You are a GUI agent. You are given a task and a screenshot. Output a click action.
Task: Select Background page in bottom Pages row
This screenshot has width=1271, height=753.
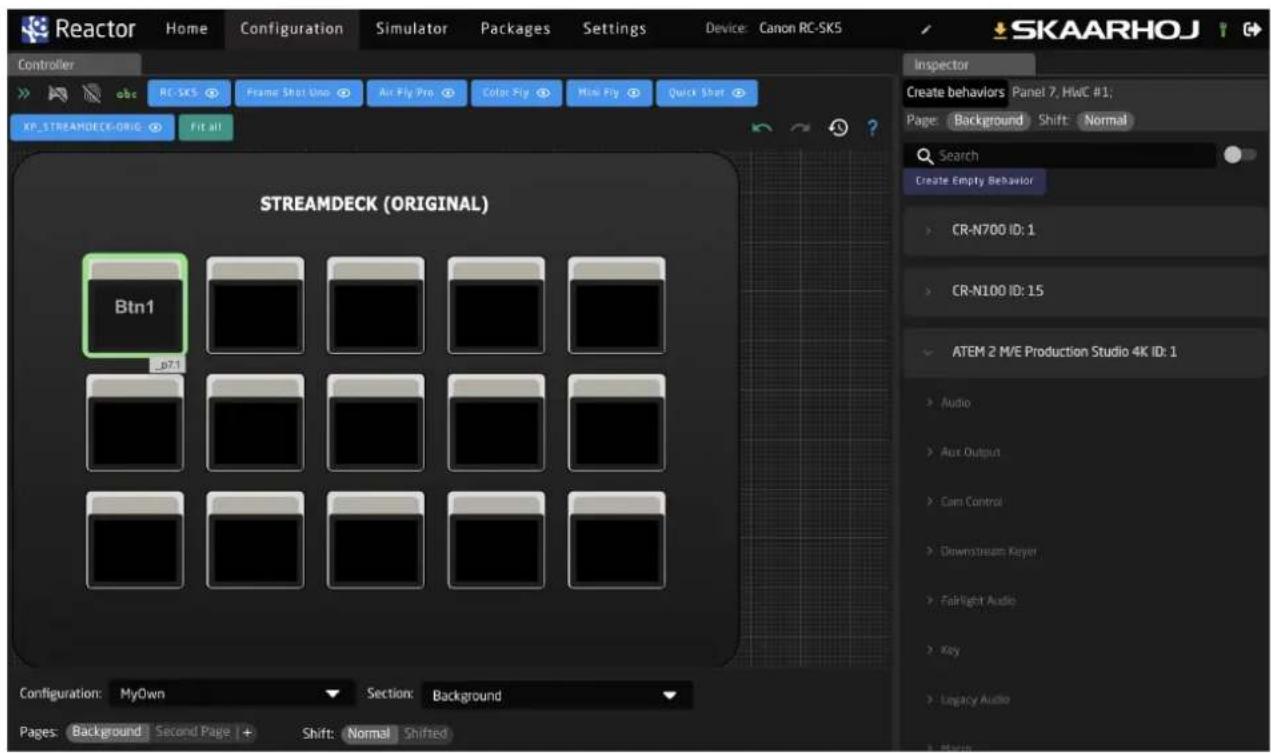[109, 732]
